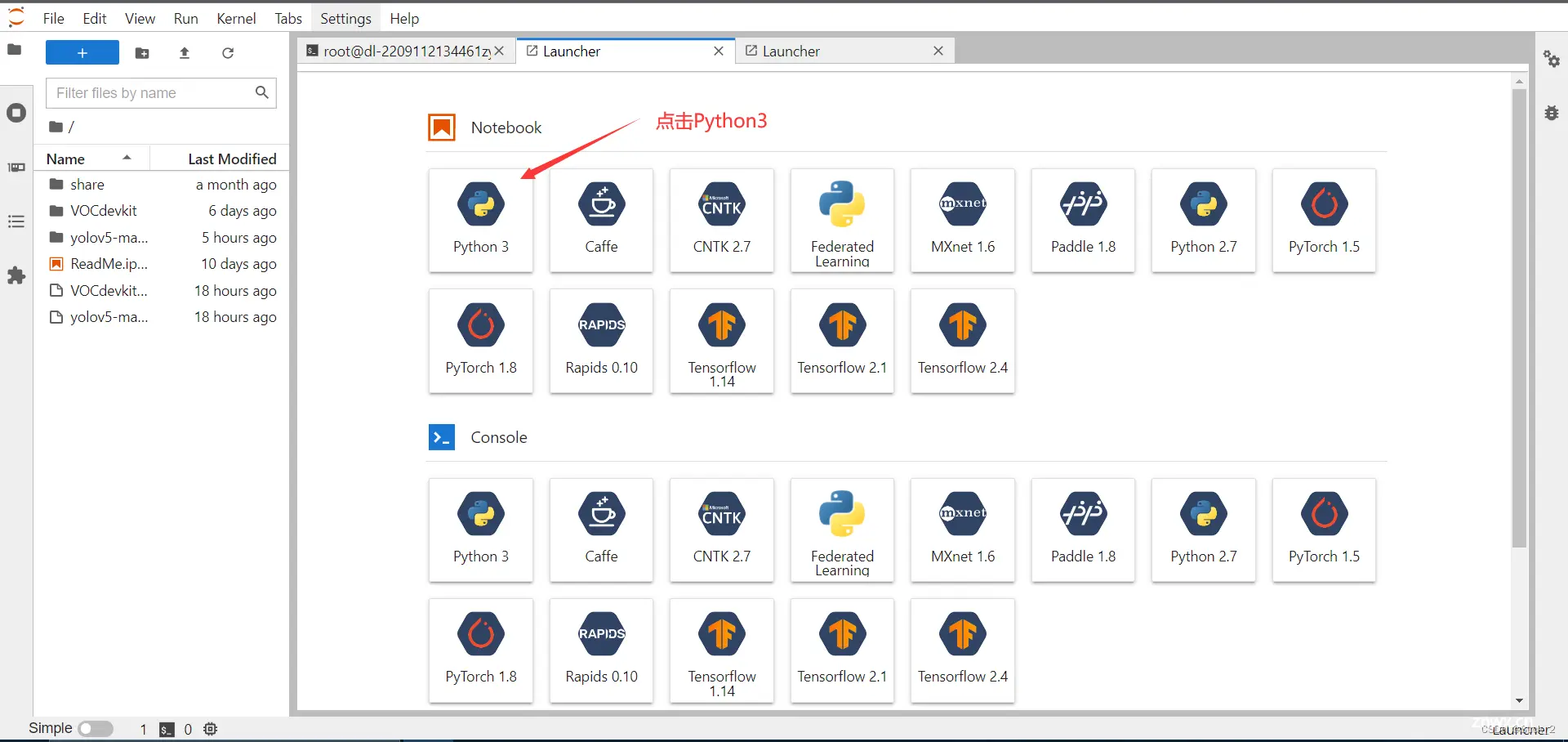Launch a CNTK 2.7 console
The height and width of the screenshot is (742, 1568).
click(722, 530)
